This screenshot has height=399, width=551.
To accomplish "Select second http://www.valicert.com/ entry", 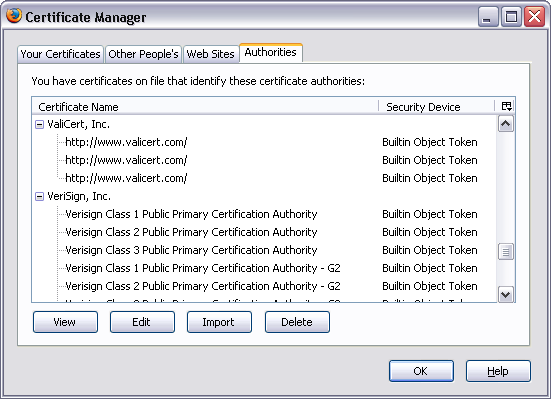I will 264,160.
